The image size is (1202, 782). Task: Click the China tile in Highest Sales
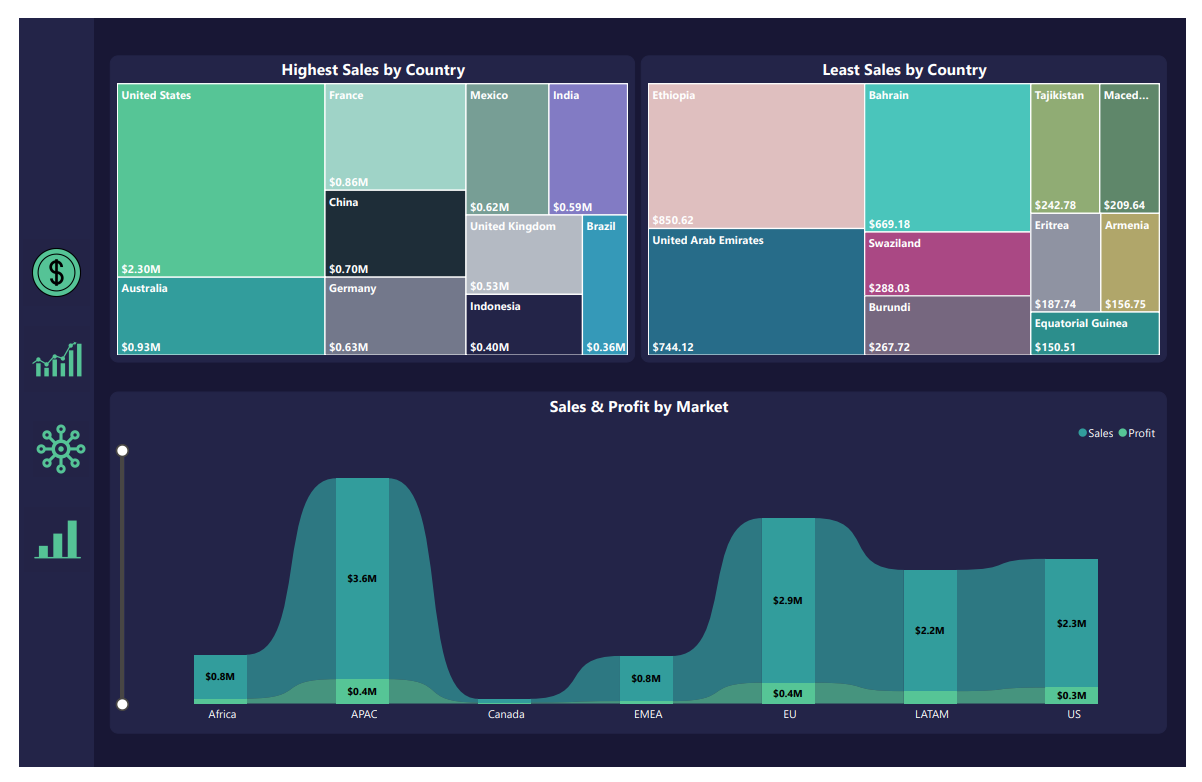point(394,233)
